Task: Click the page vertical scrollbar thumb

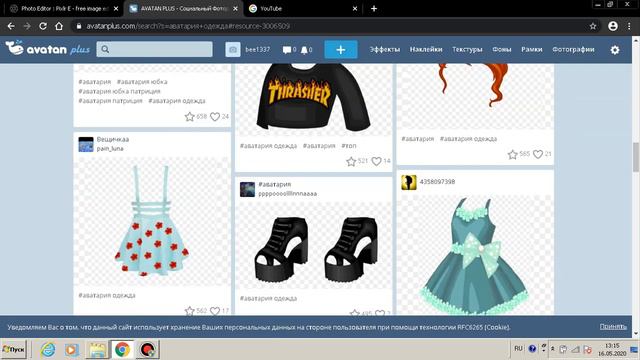Action: pos(636,157)
